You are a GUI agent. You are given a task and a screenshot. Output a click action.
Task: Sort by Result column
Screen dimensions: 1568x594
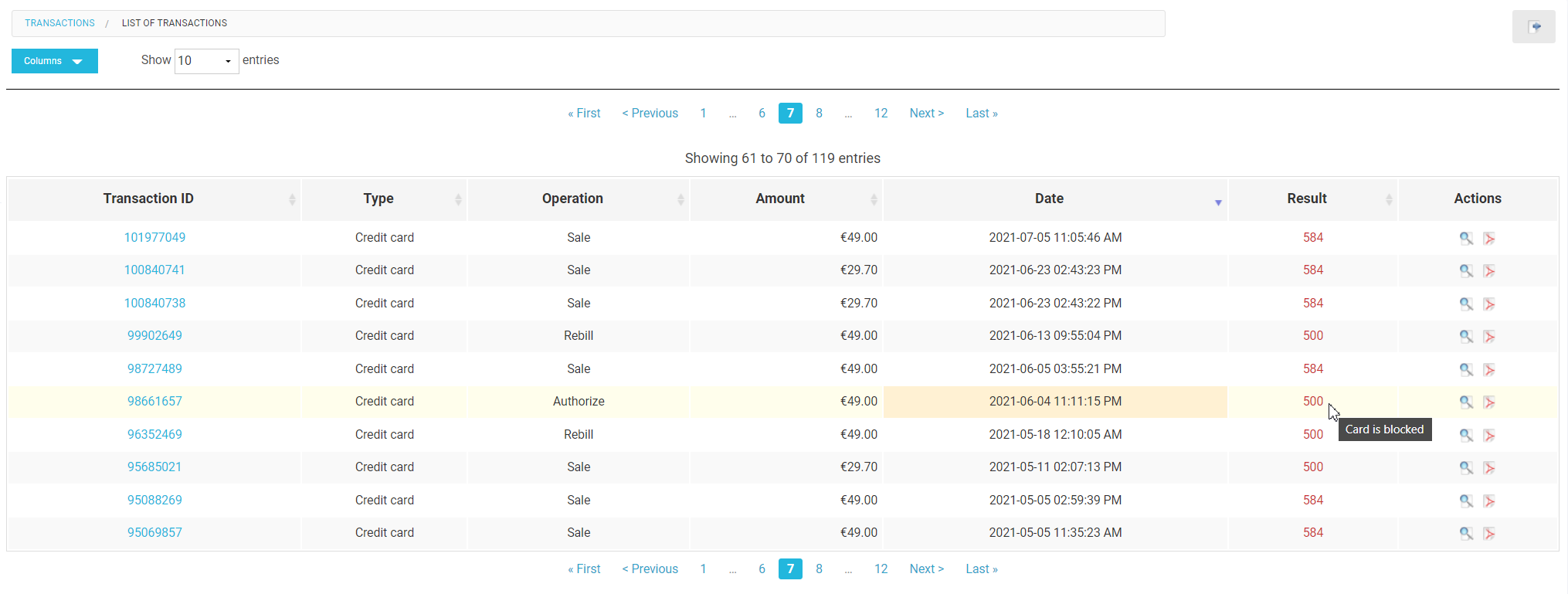[1312, 199]
